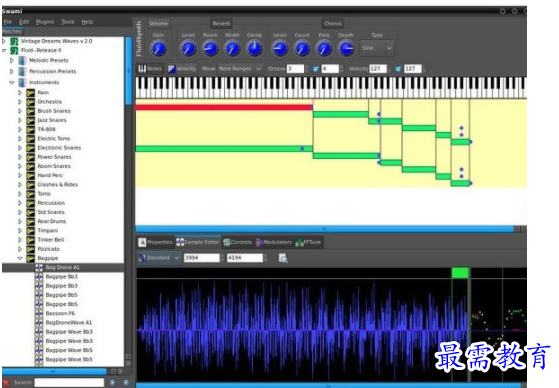Image resolution: width=559 pixels, height=388 pixels.
Task: Open the Tools menu
Action: (x=68, y=22)
